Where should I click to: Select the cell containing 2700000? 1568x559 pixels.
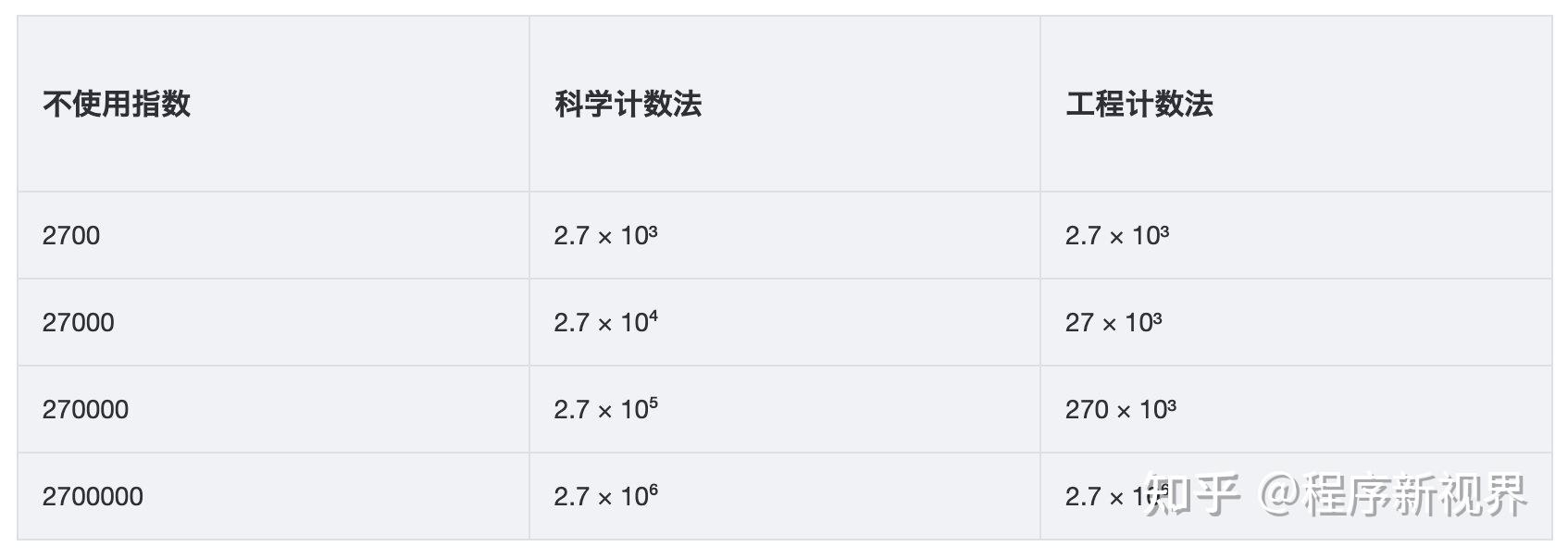pyautogui.click(x=273, y=496)
